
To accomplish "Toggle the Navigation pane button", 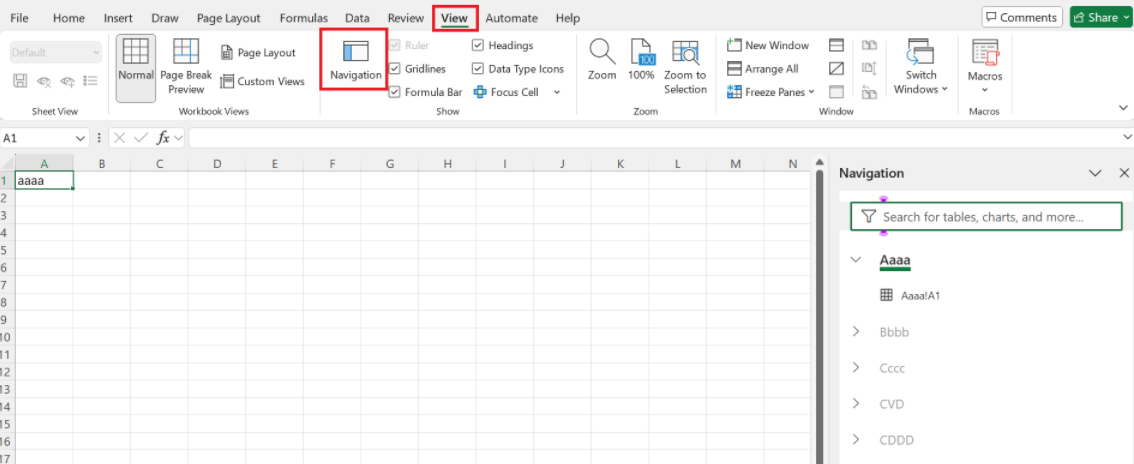I will point(355,59).
